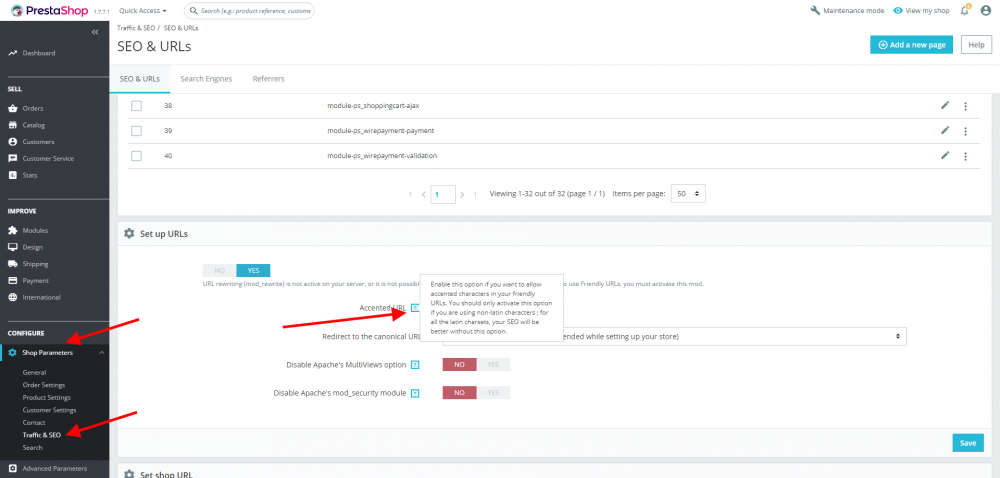Click Add a new page button
Image resolution: width=1000 pixels, height=478 pixels.
(x=911, y=45)
